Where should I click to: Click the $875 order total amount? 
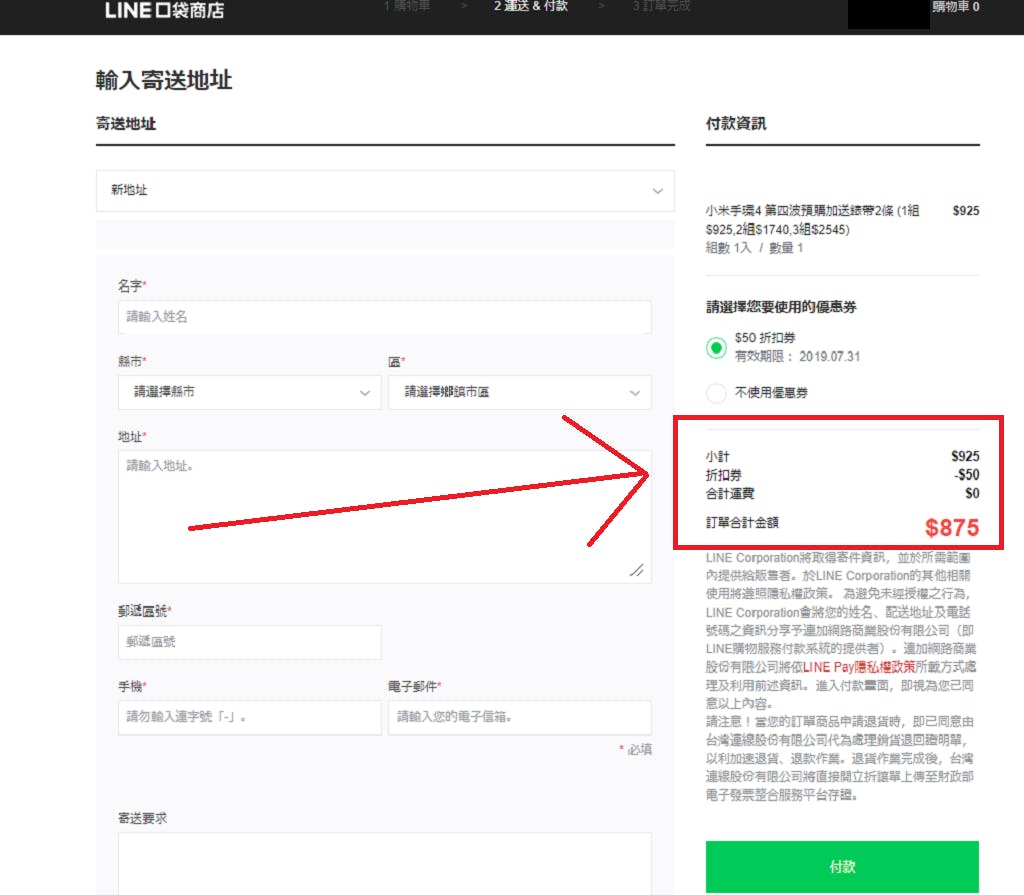pyautogui.click(x=952, y=528)
